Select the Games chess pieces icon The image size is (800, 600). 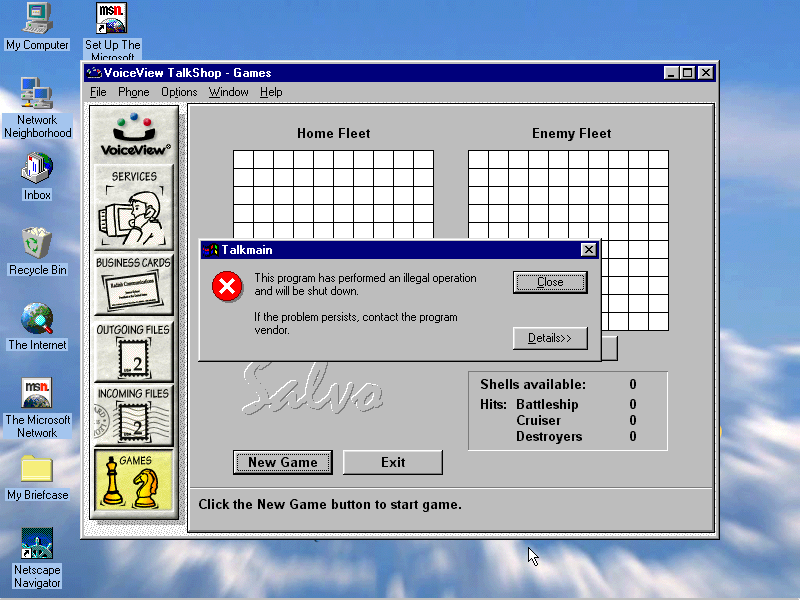click(x=134, y=481)
